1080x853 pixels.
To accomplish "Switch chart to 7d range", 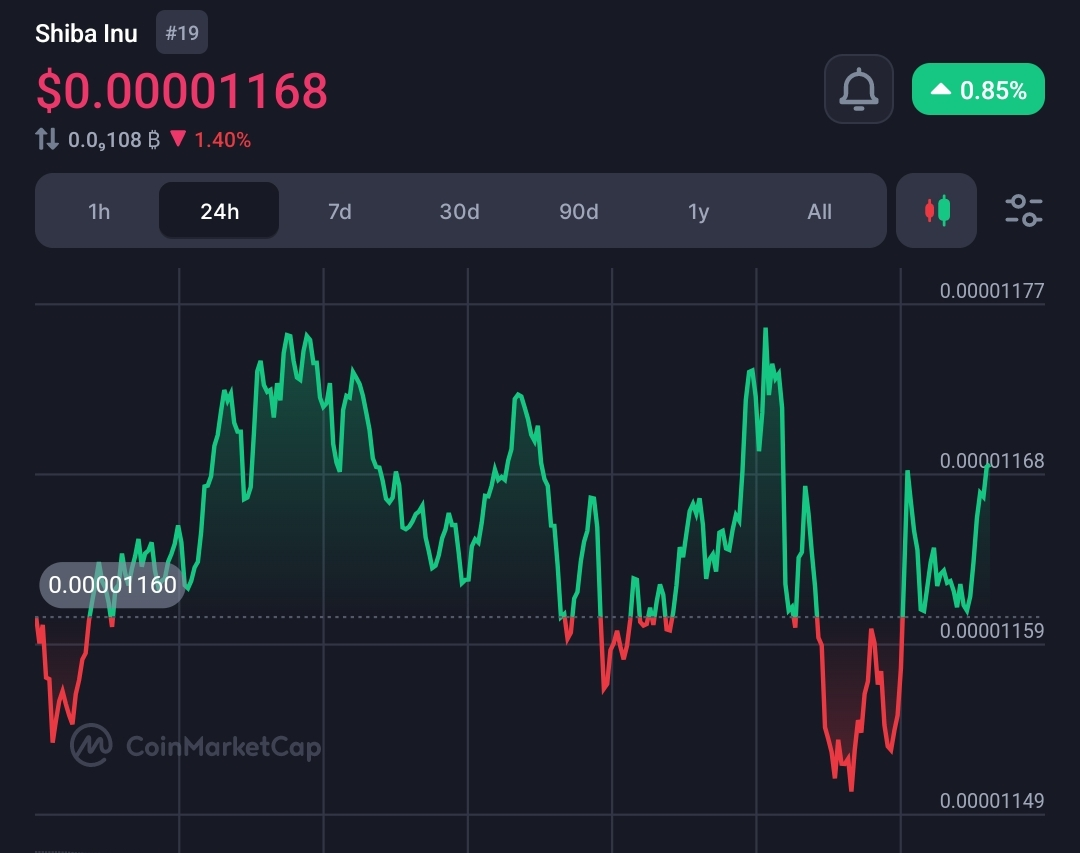I will click(340, 211).
